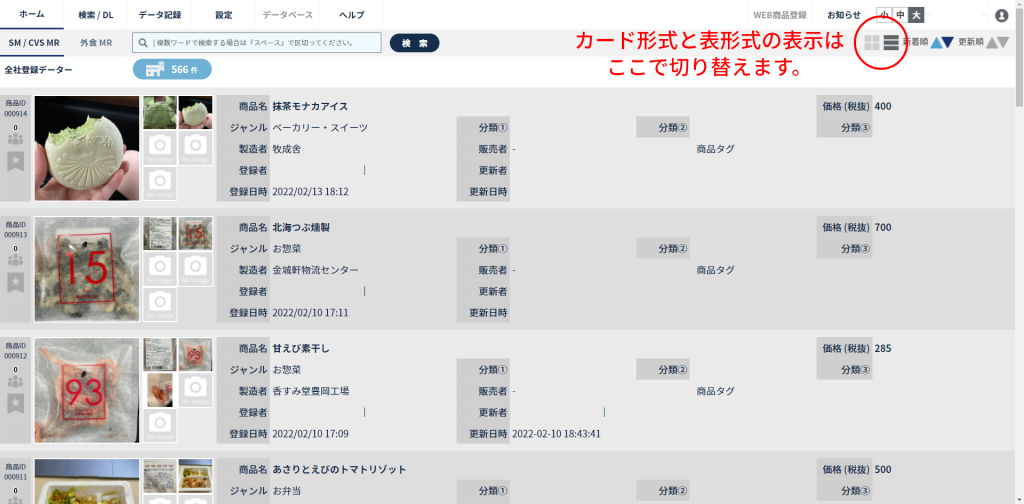The image size is (1024, 504).
Task: Open main photo of あさりとえびのトマトリゾット
Action: coord(87,482)
